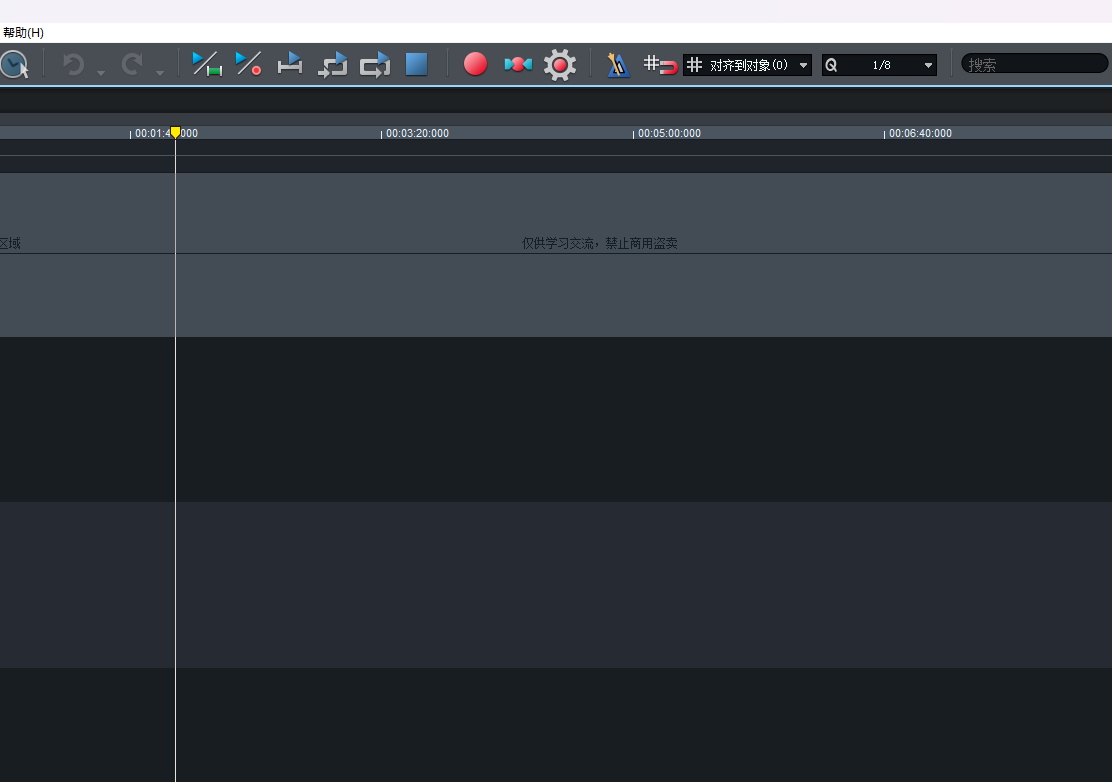Click the 搜索 search field
This screenshot has width=1112, height=782.
pyautogui.click(x=1034, y=65)
